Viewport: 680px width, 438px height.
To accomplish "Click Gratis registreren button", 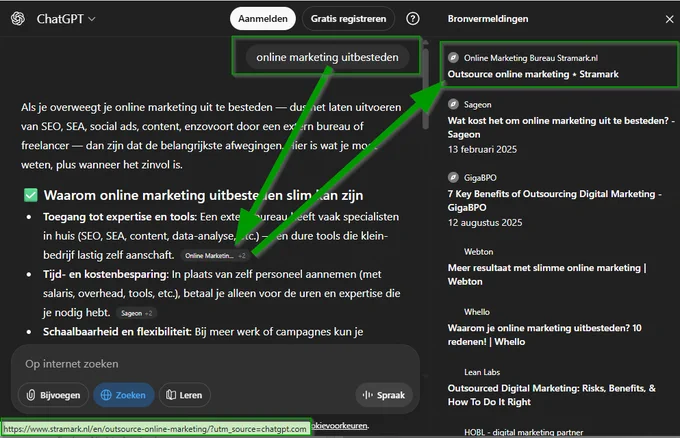I will 348,19.
